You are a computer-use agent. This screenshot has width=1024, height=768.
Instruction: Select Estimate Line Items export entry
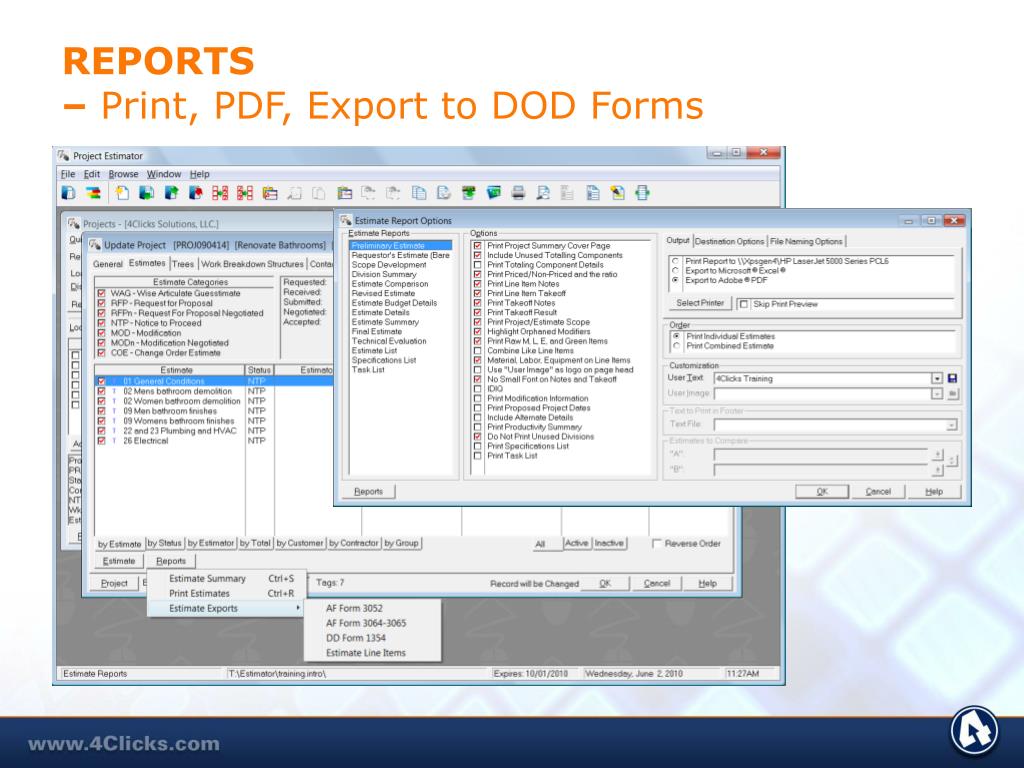coord(366,653)
